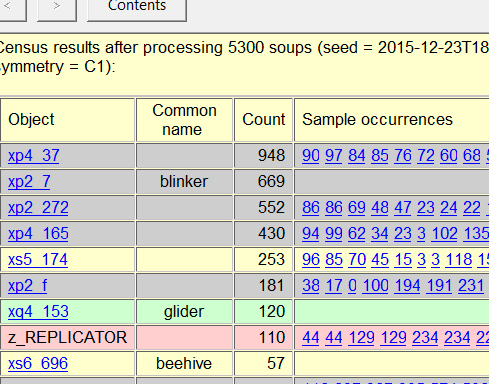Click sample occurrence 90 in xp4_37 row

pyautogui.click(x=311, y=156)
